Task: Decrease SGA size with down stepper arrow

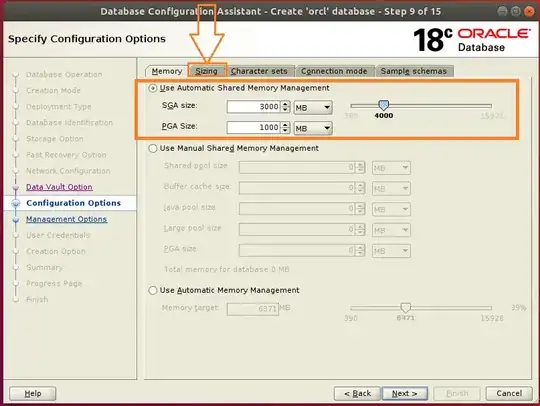Action: (x=285, y=110)
